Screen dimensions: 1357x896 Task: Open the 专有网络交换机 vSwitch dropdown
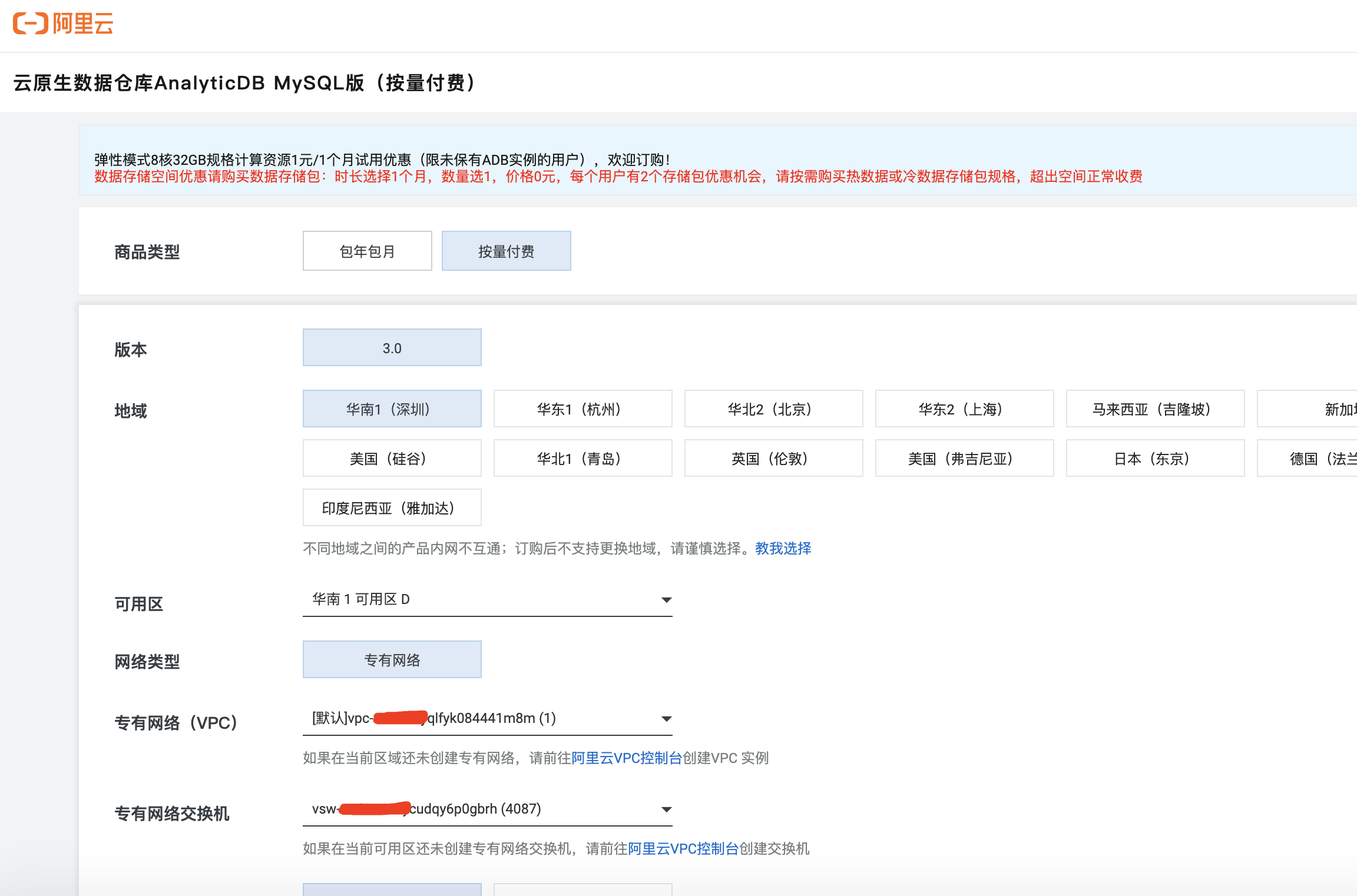(x=666, y=809)
